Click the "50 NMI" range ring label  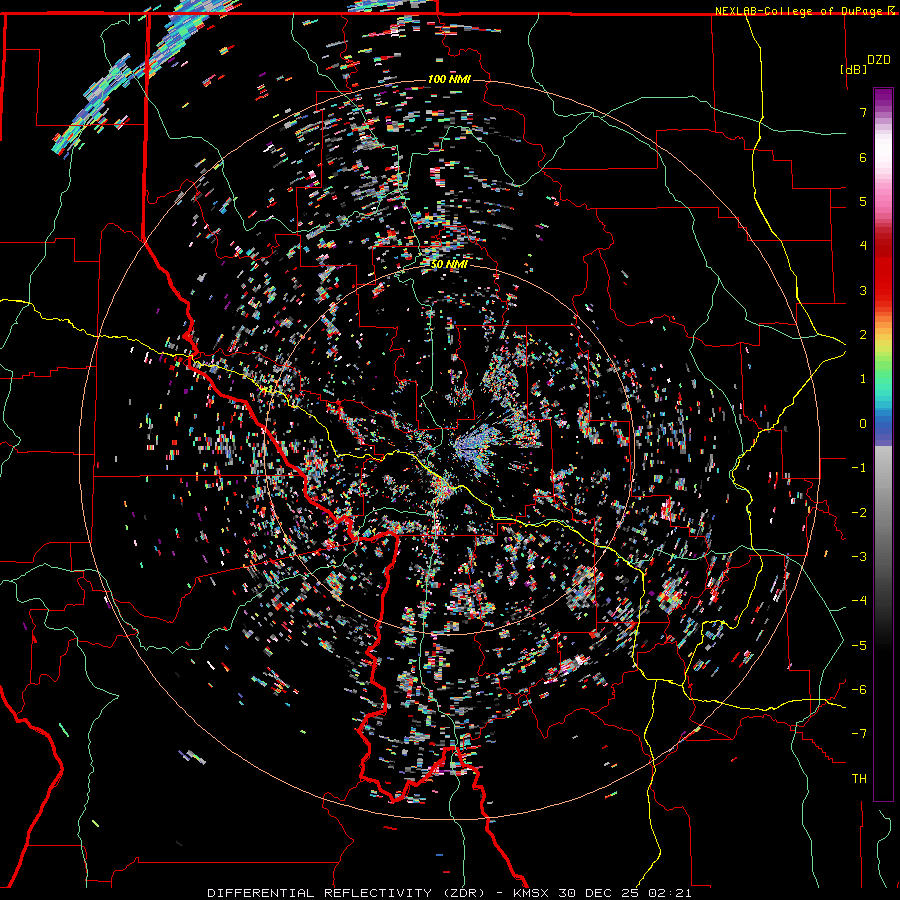pos(449,264)
